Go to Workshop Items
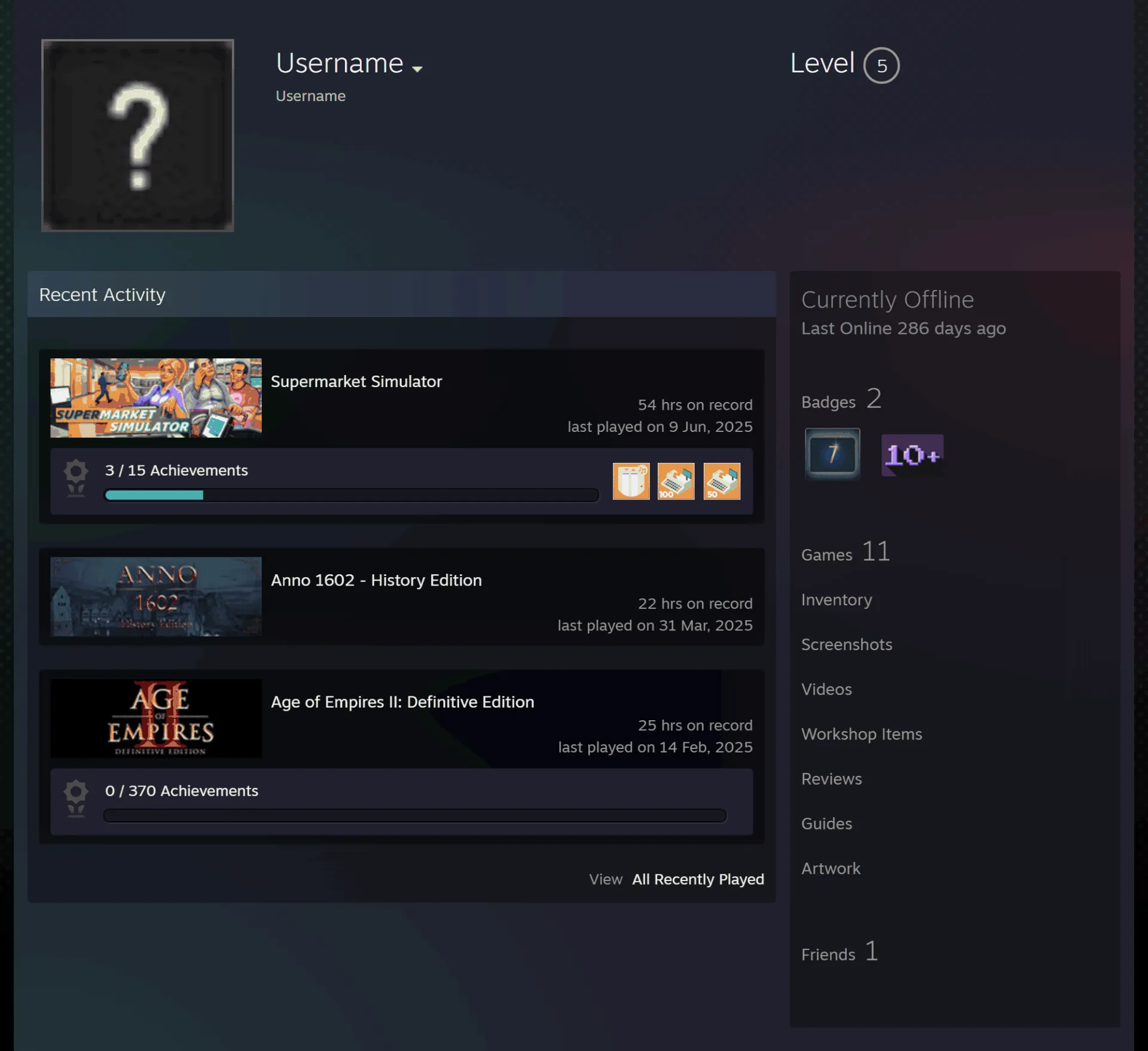This screenshot has height=1051, width=1148. pyautogui.click(x=862, y=734)
